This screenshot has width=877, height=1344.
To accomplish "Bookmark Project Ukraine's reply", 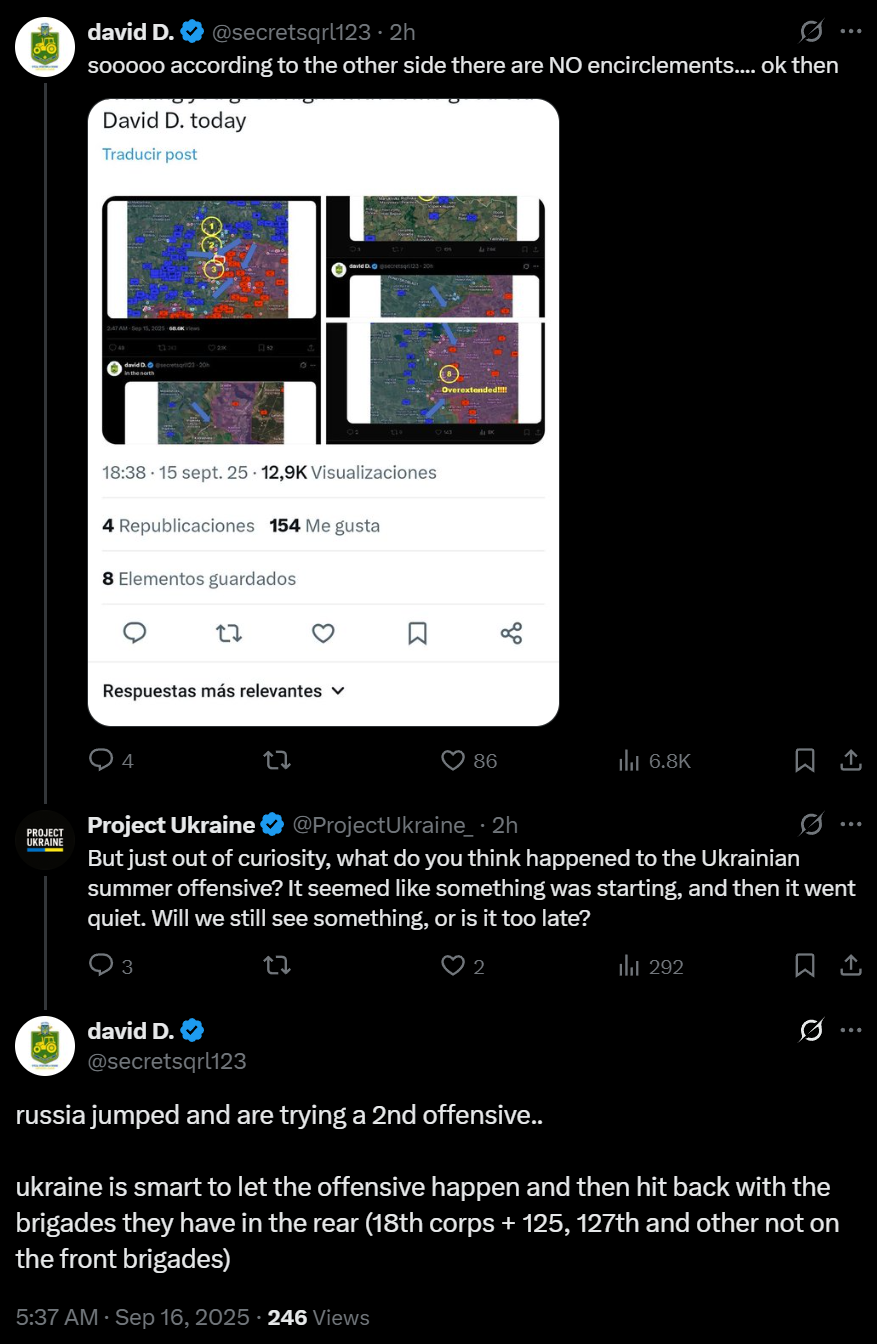I will [805, 966].
